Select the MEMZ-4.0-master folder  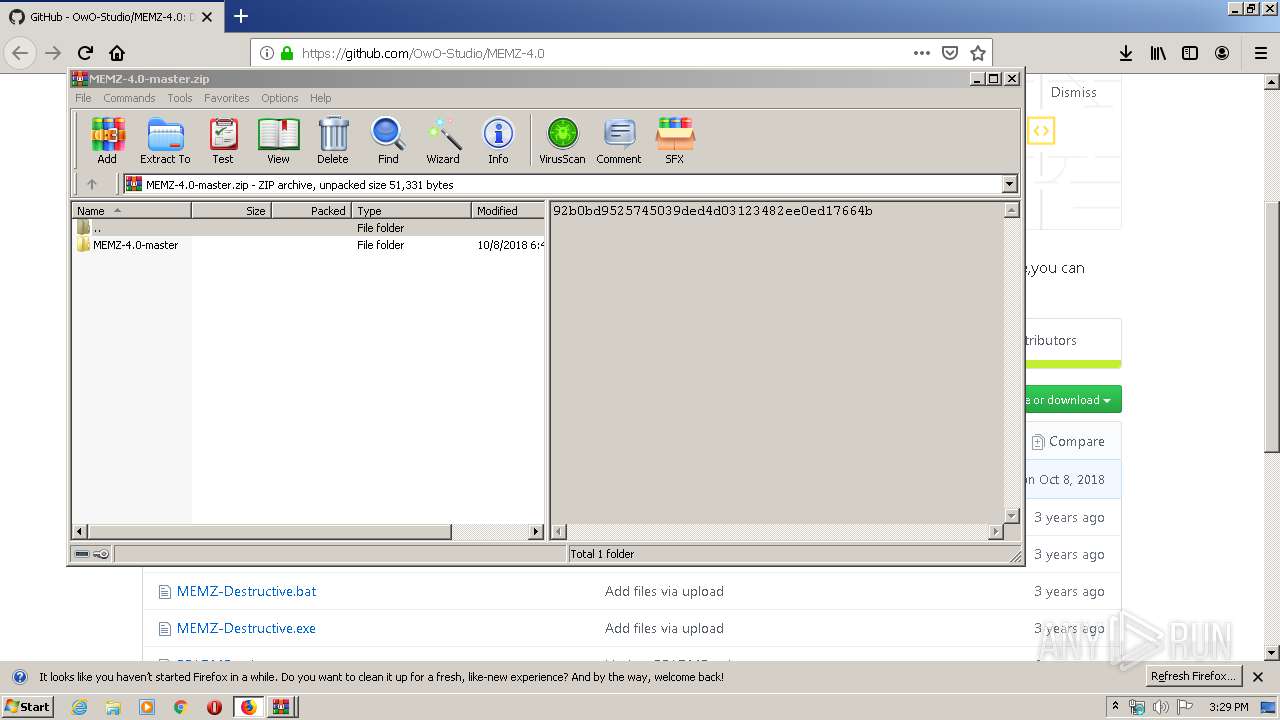point(135,245)
